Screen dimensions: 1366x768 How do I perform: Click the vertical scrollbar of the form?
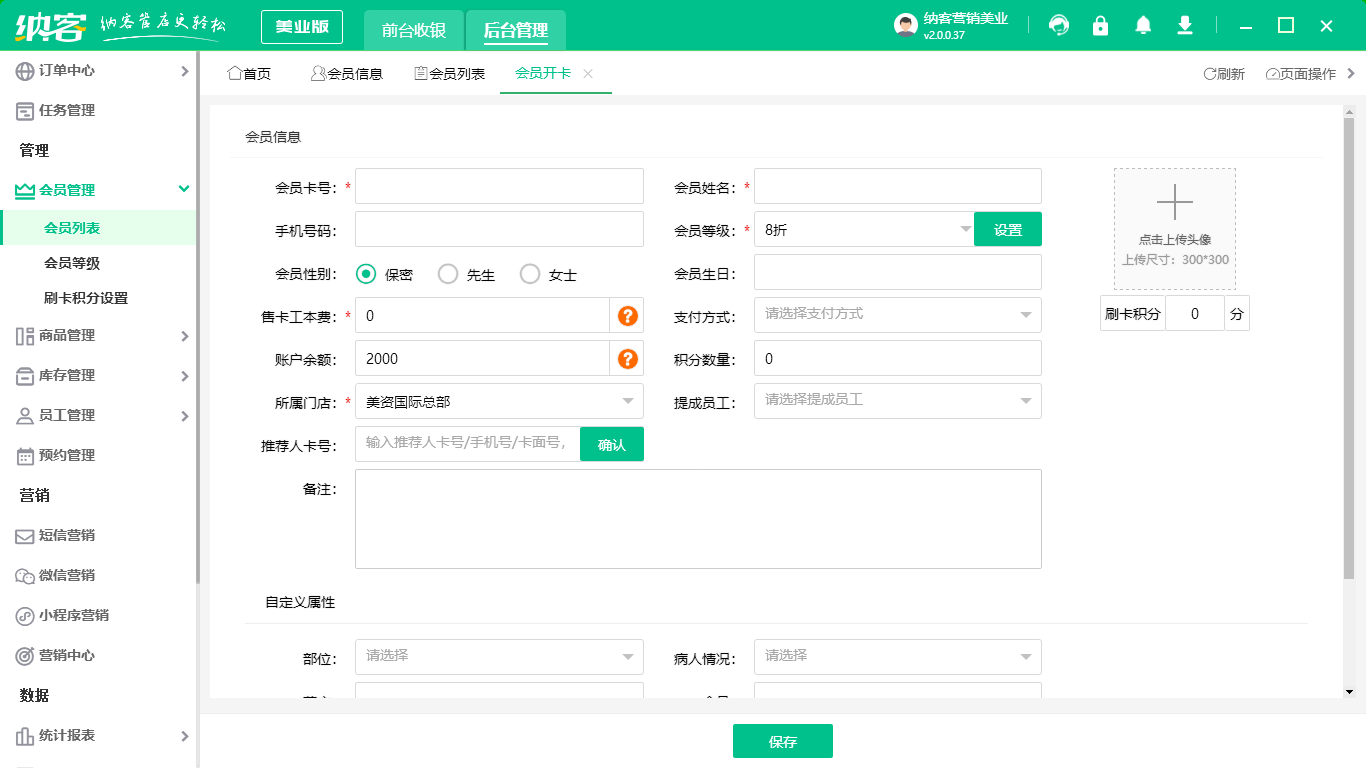[1348, 340]
